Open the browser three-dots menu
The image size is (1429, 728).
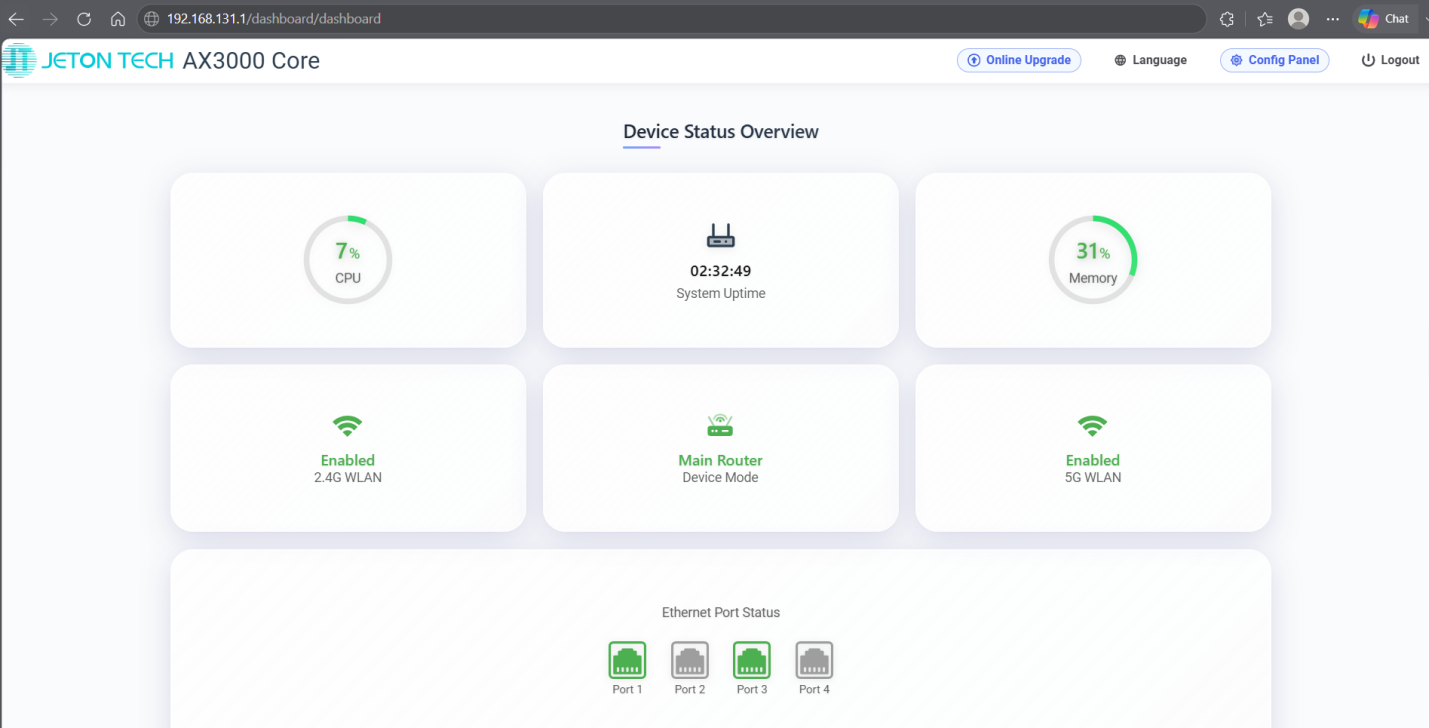click(x=1332, y=19)
